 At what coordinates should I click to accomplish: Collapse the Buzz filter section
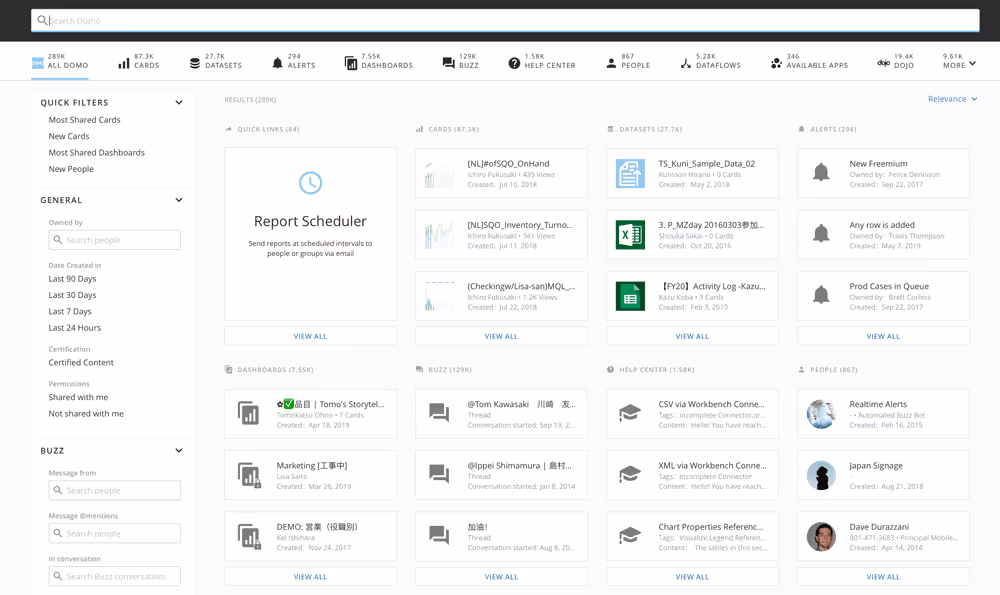[x=179, y=450]
